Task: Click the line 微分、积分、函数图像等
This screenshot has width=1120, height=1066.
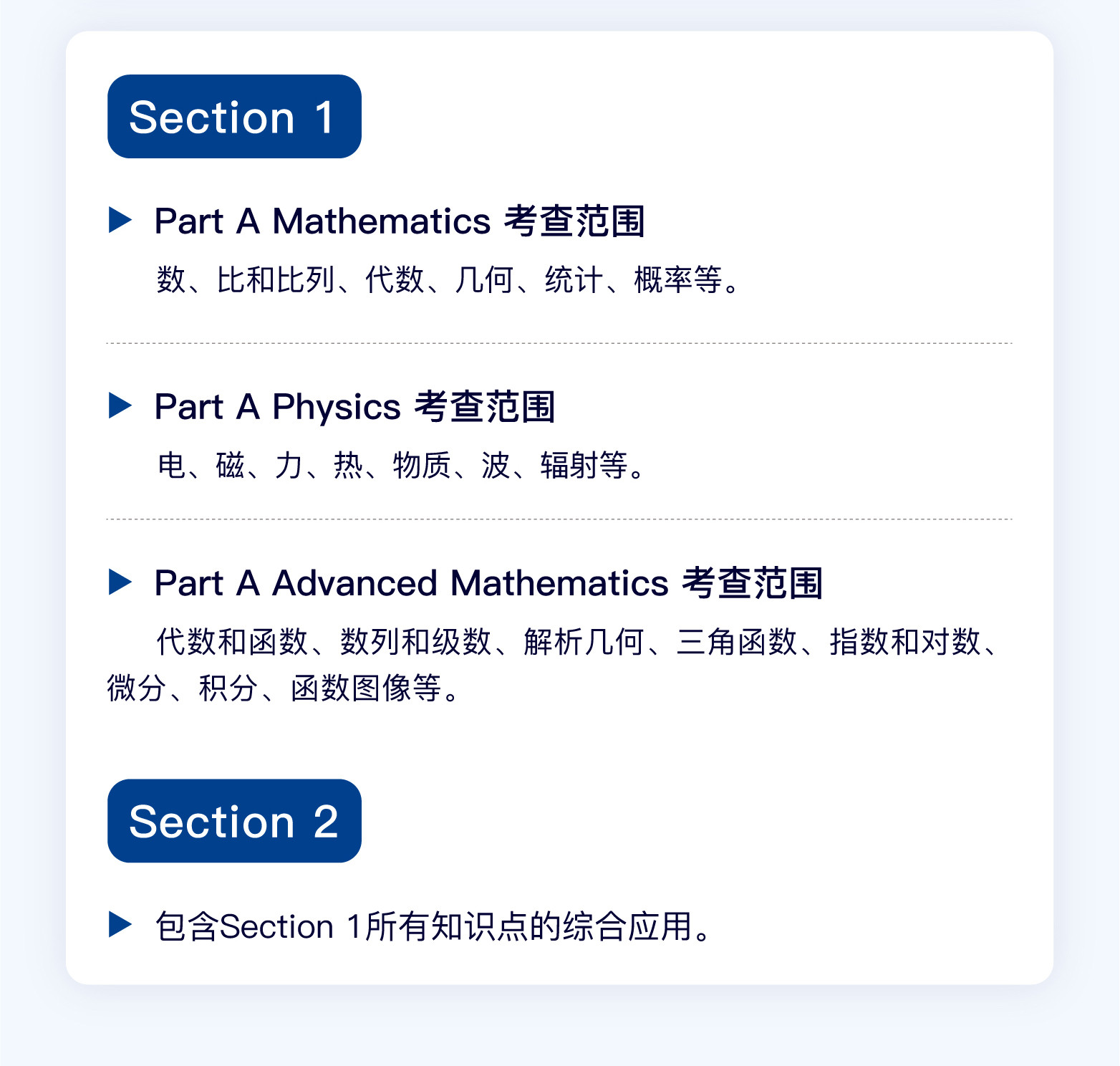Action: [283, 688]
